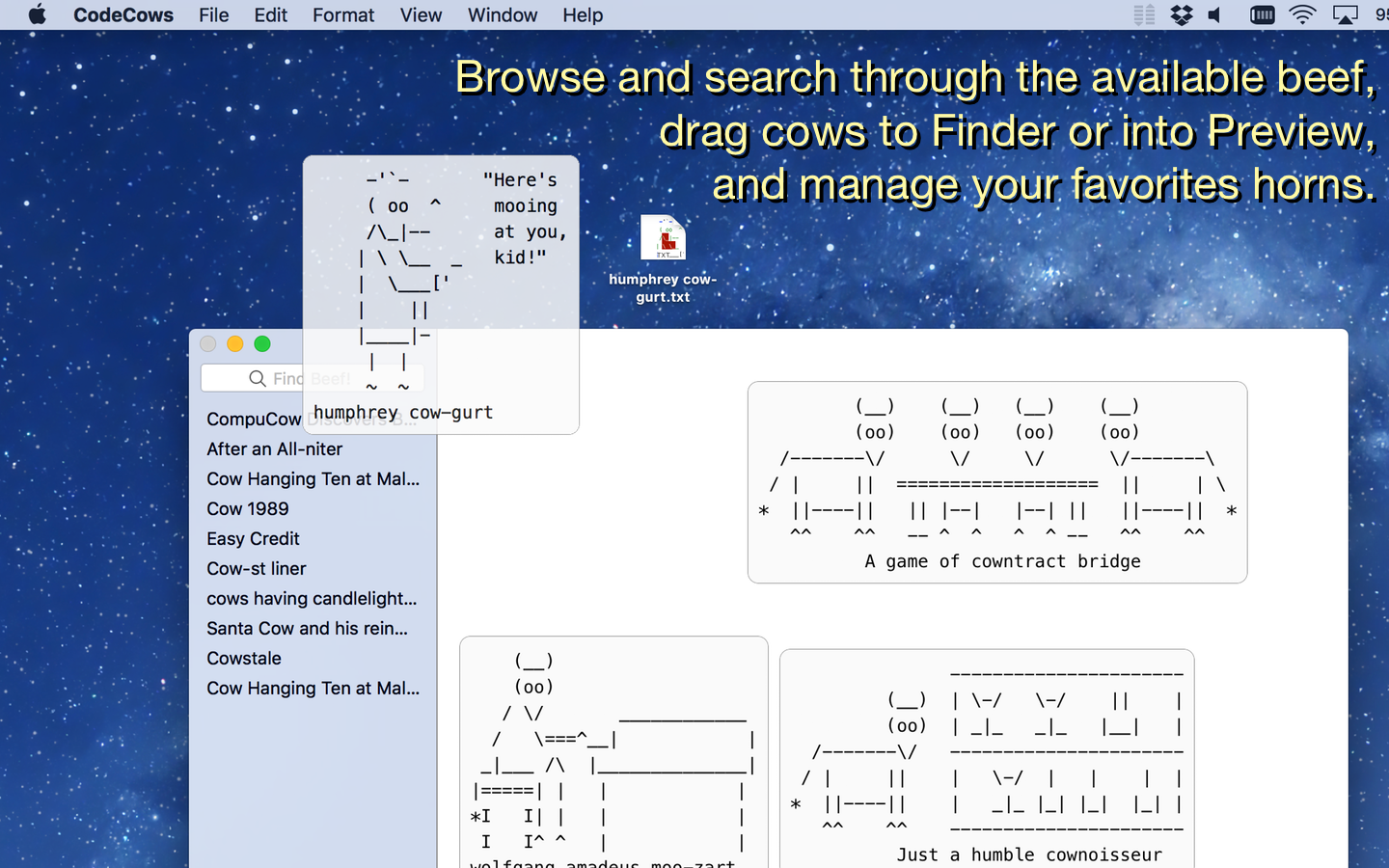
Task: Open the Help menu
Action: [x=583, y=14]
